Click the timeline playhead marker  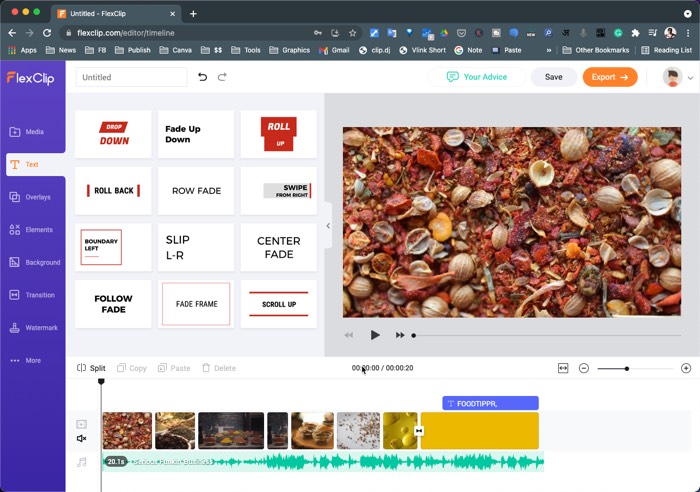coord(101,381)
